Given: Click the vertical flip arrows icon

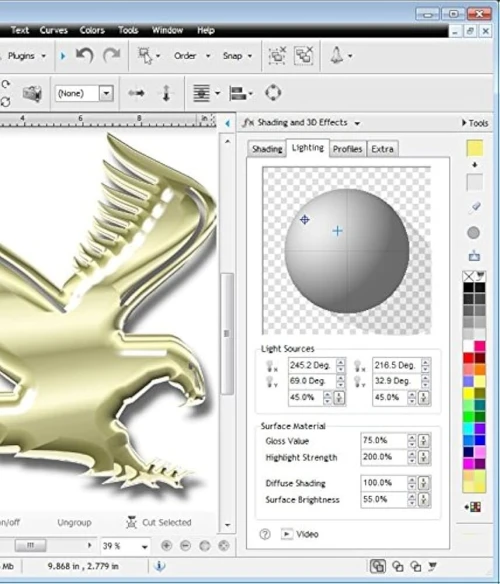Looking at the screenshot, I should pos(166,93).
